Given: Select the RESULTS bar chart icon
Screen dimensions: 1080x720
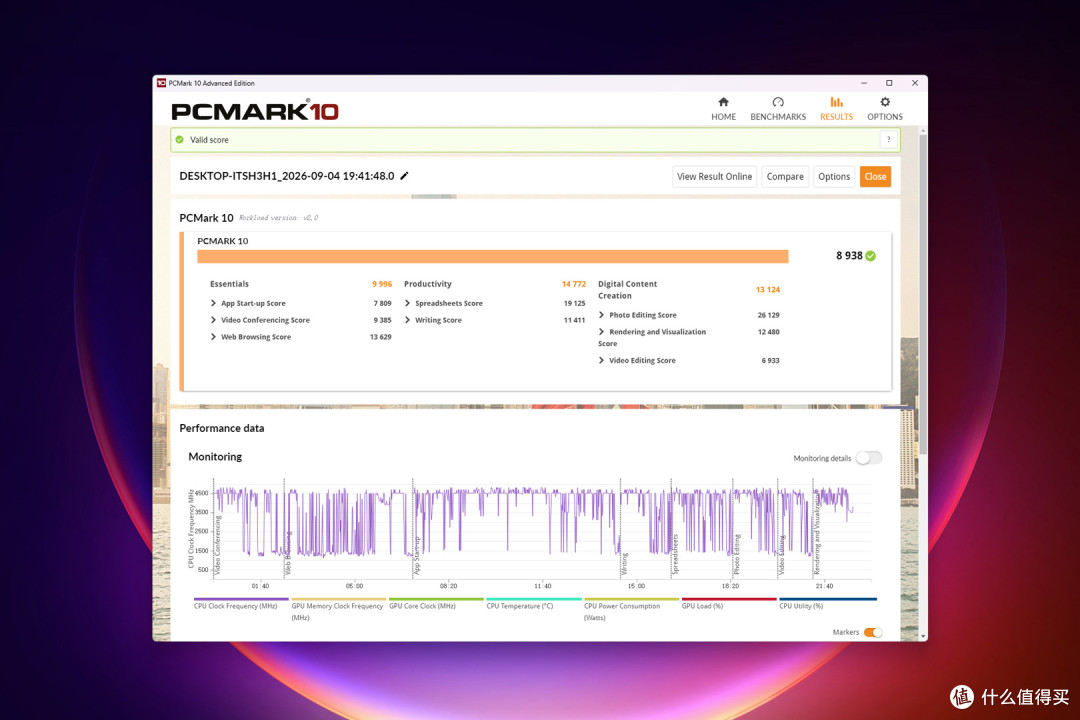Looking at the screenshot, I should (x=836, y=102).
